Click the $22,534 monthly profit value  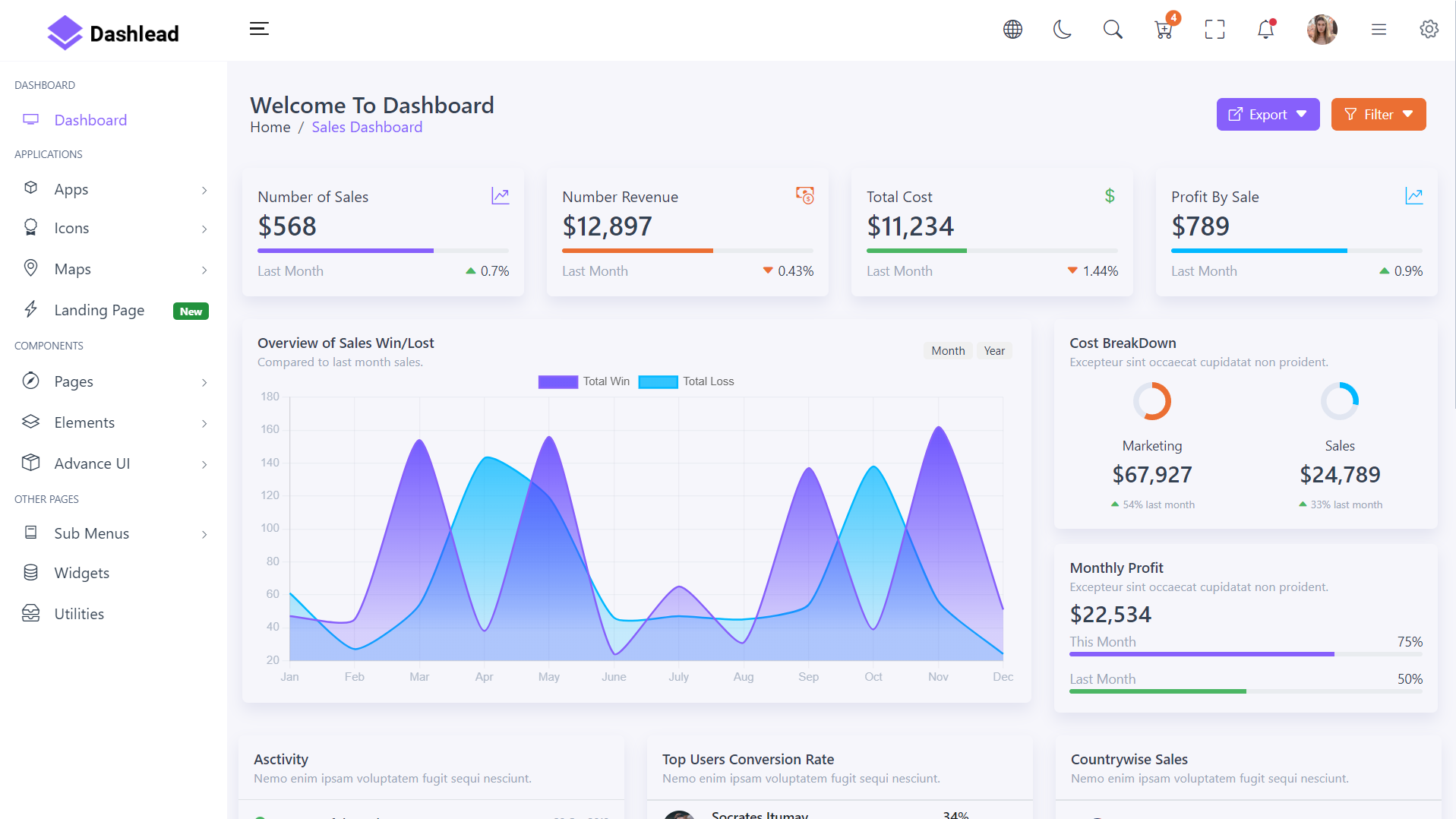[x=1110, y=614]
